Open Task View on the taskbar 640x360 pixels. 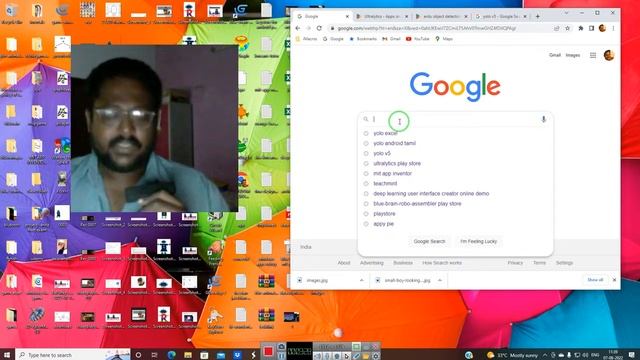[x=154, y=355]
